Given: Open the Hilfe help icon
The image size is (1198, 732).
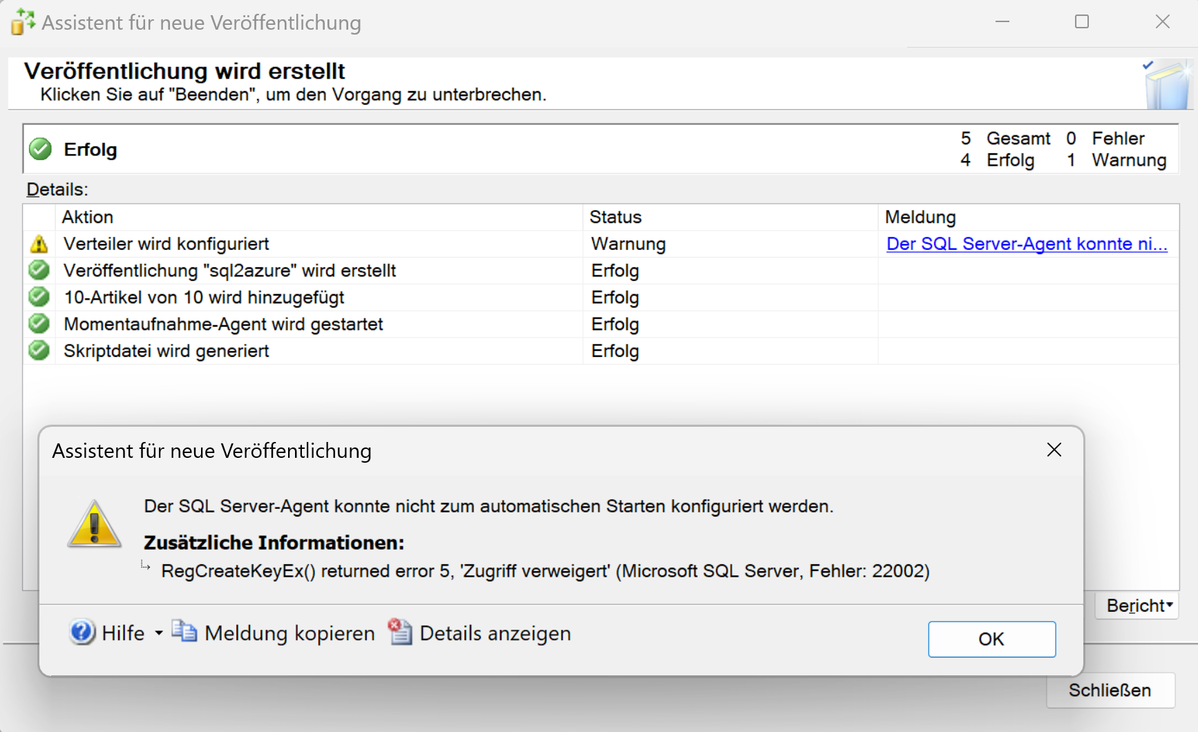Looking at the screenshot, I should 83,633.
